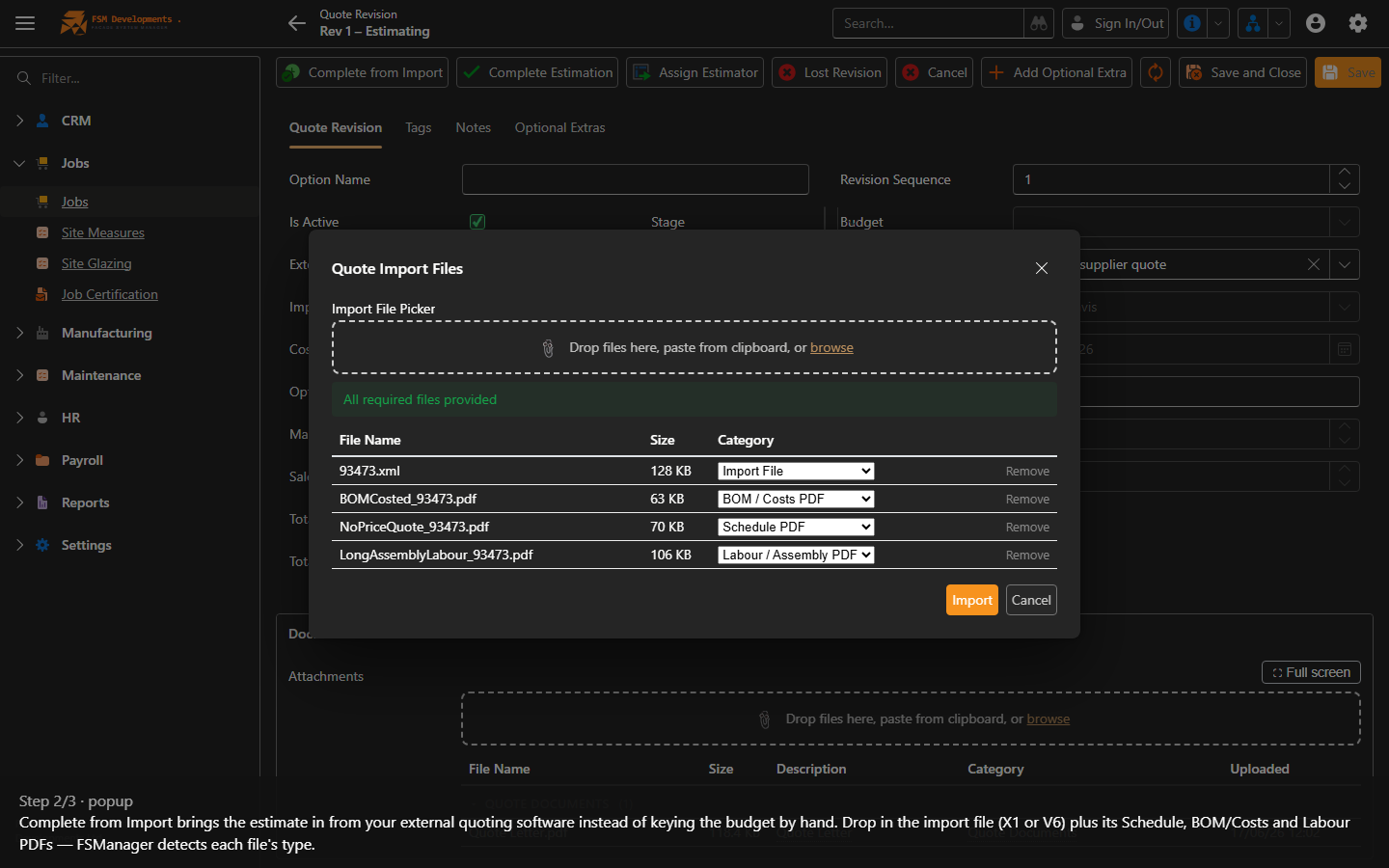
Task: Open the calendar date picker icon
Action: (1345, 349)
